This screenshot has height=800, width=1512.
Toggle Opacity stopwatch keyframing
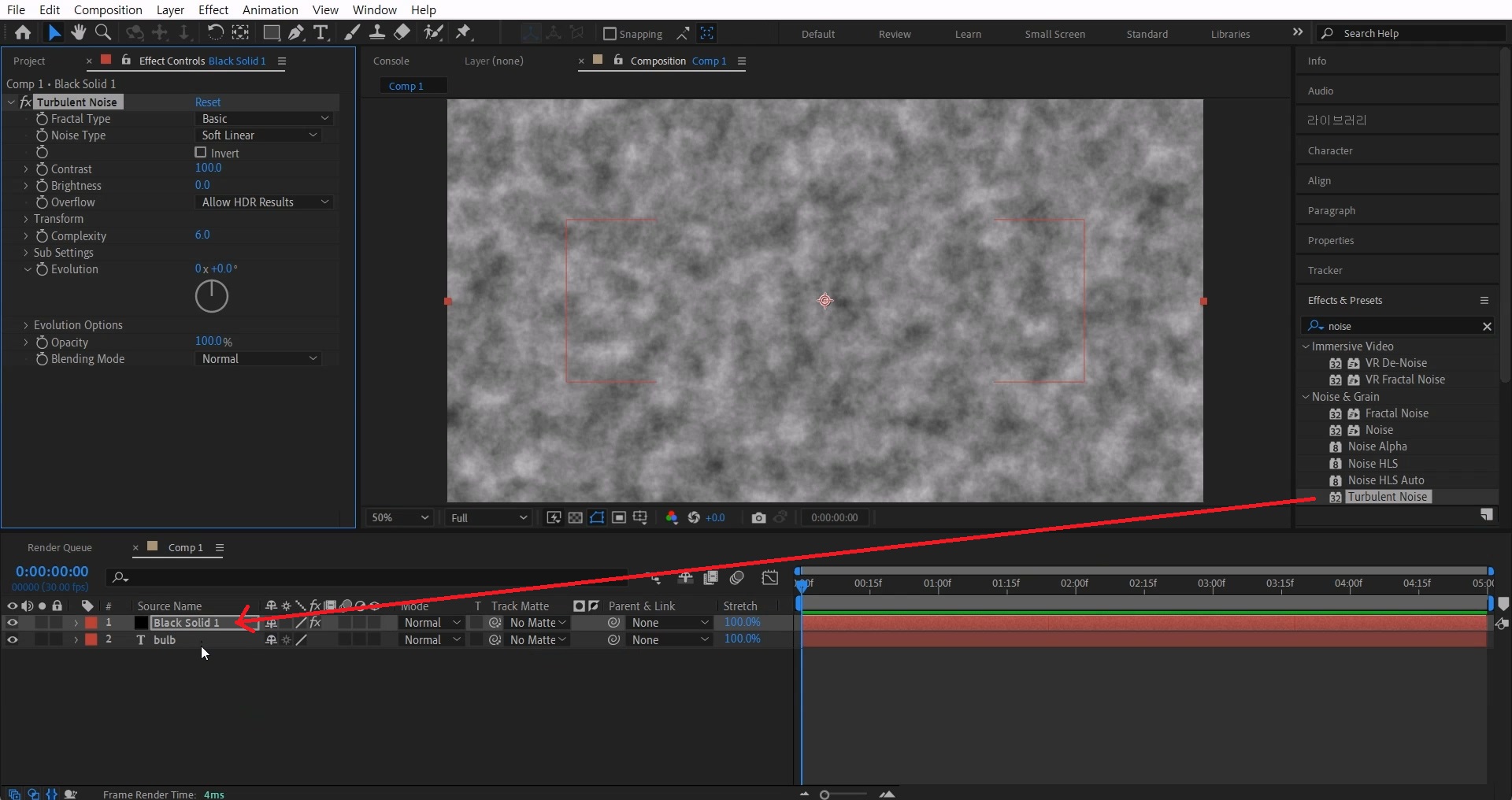43,343
